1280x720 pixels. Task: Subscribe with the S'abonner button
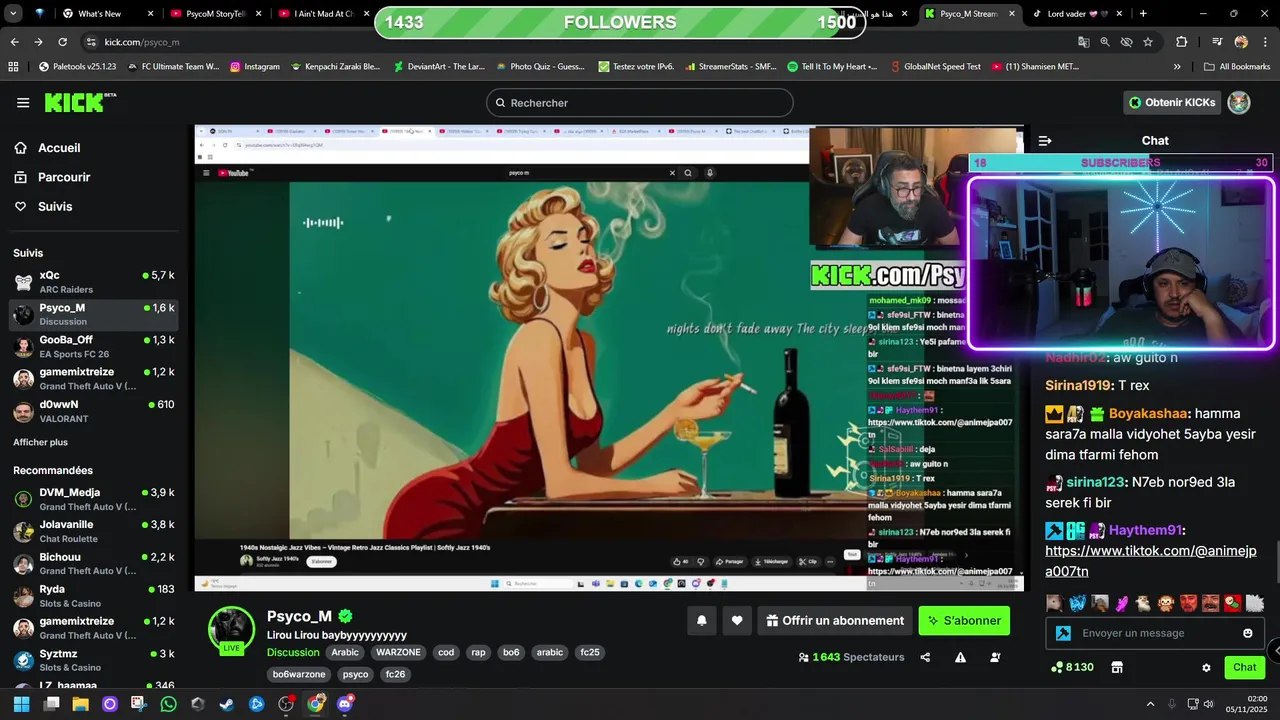click(964, 620)
